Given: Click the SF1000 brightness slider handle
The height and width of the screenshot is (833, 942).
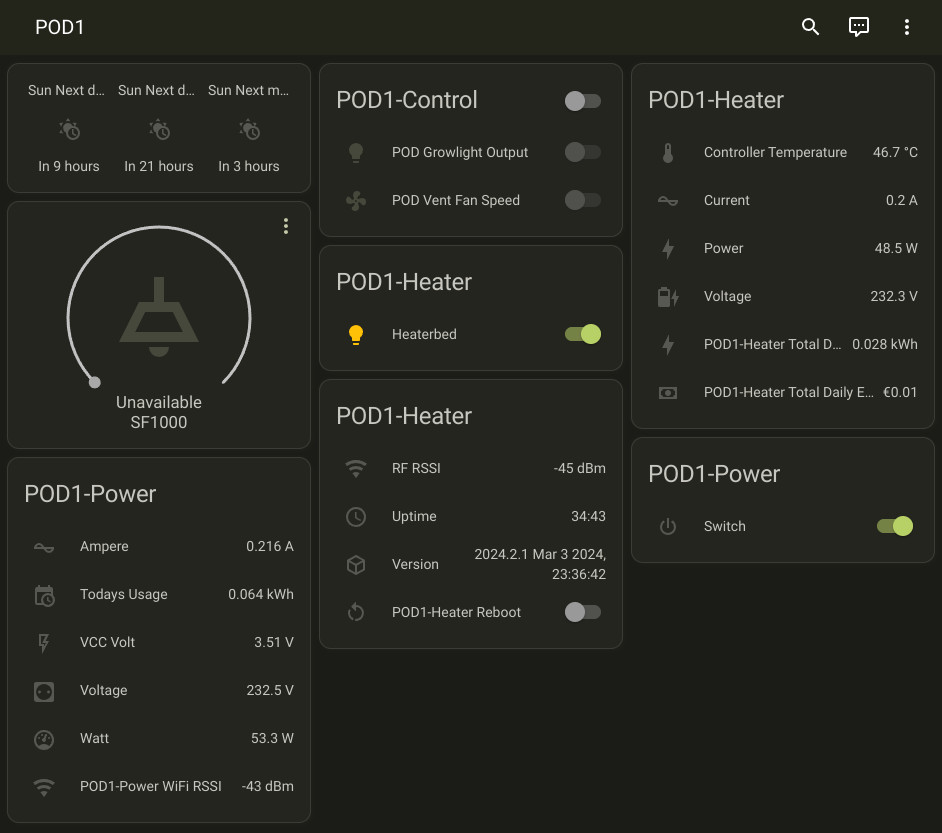Looking at the screenshot, I should pyautogui.click(x=94, y=383).
